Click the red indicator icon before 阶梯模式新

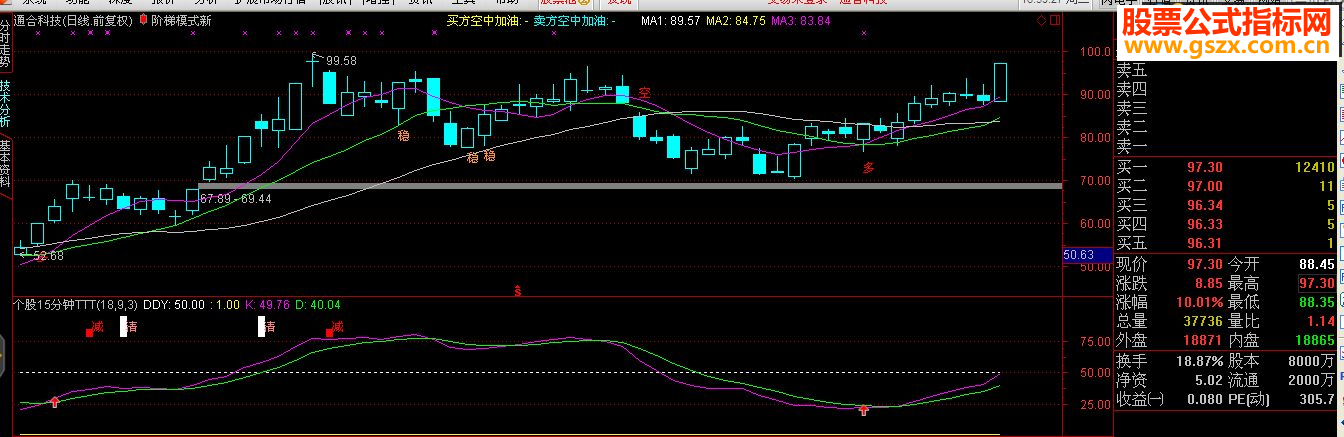(144, 19)
